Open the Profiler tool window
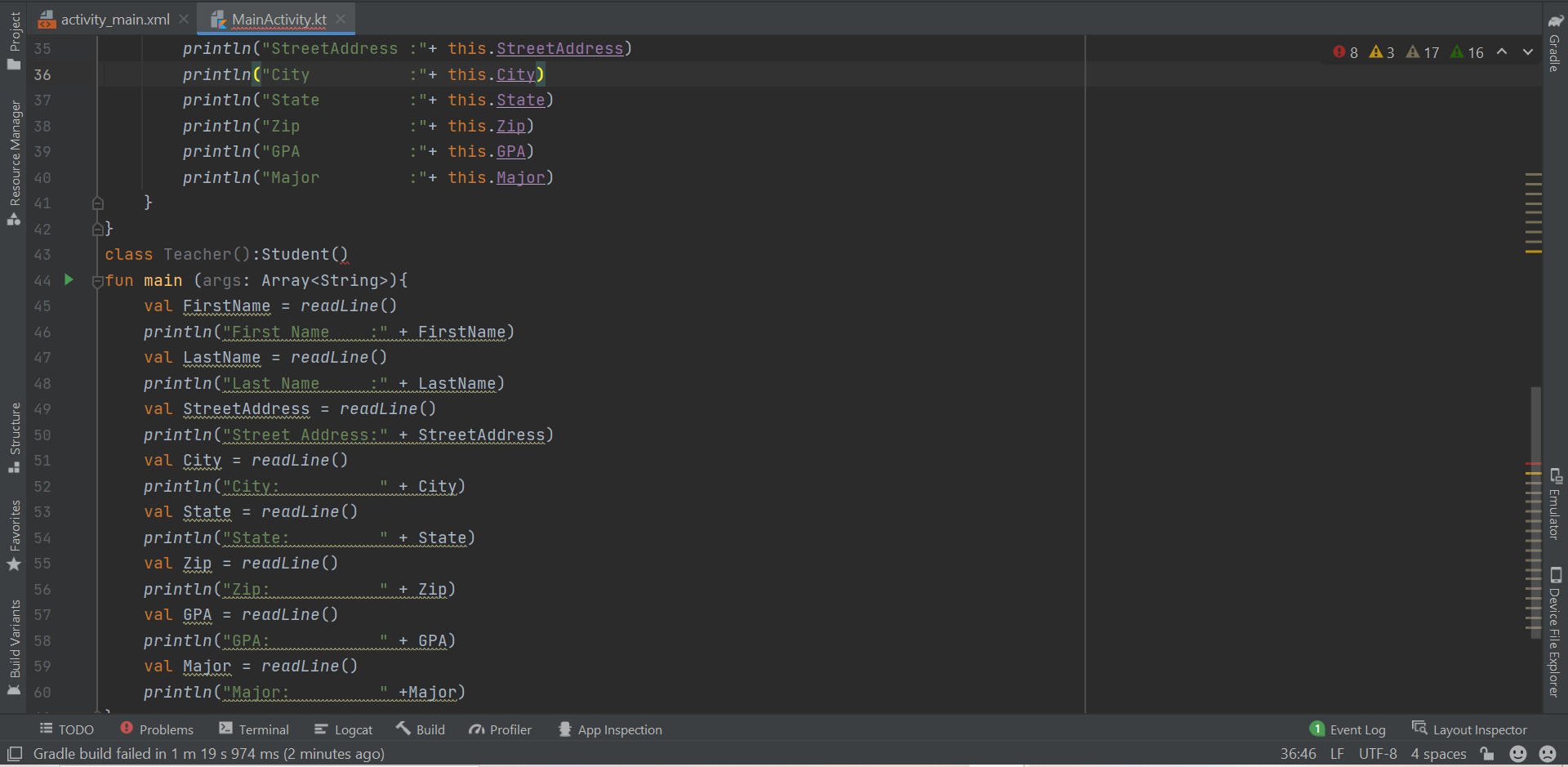The image size is (1568, 767). point(500,729)
